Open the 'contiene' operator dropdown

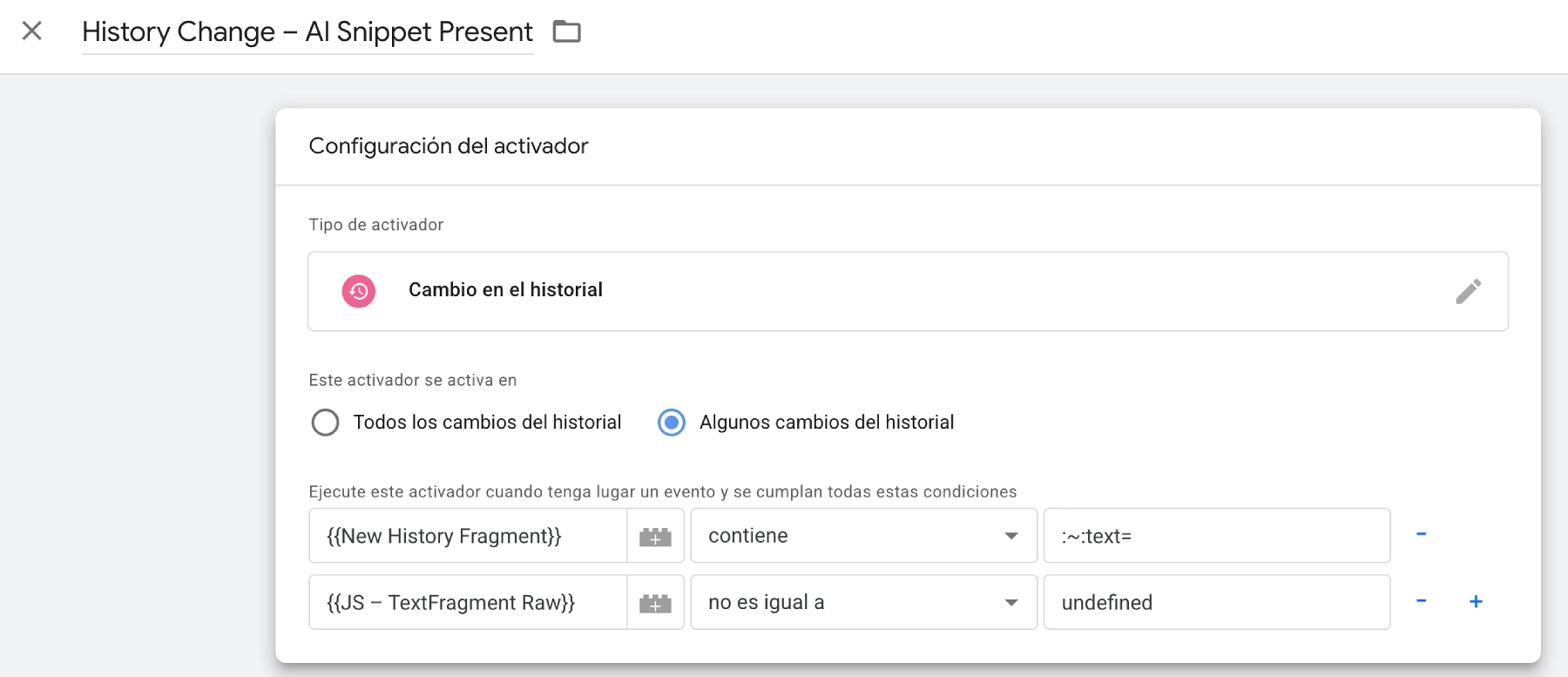[x=862, y=536]
